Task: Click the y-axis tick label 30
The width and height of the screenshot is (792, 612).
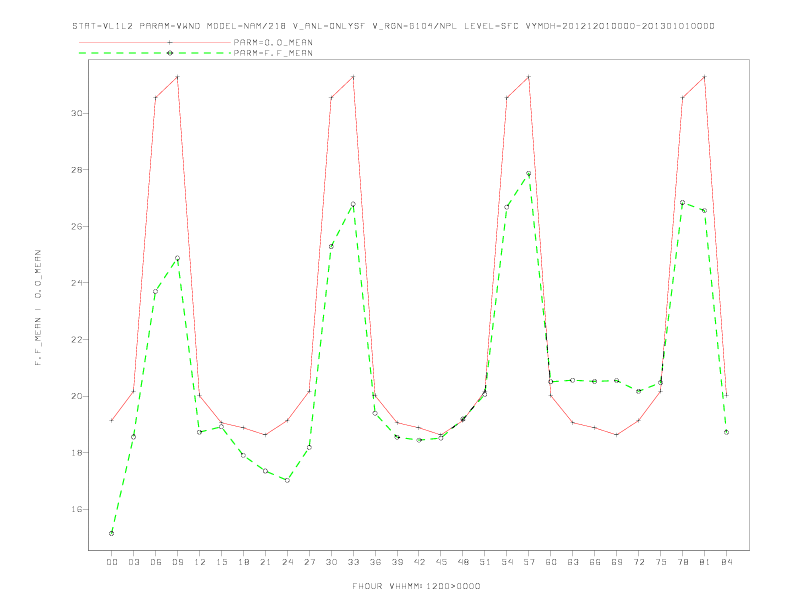Action: (x=76, y=113)
